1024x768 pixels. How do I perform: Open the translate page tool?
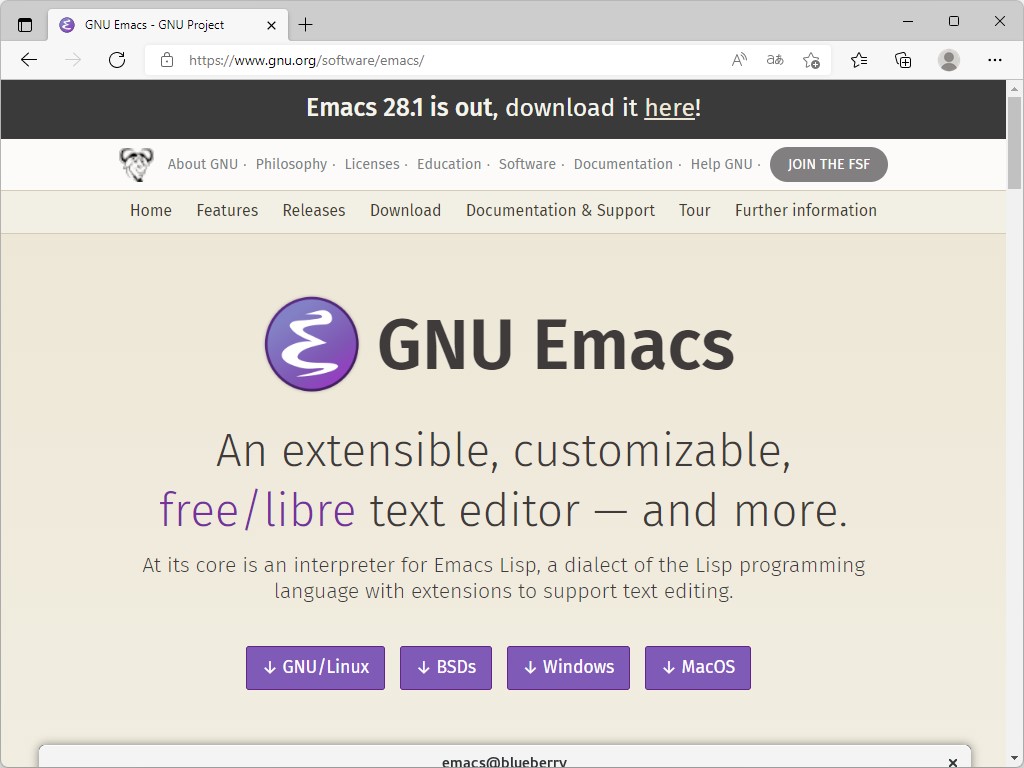[x=774, y=60]
